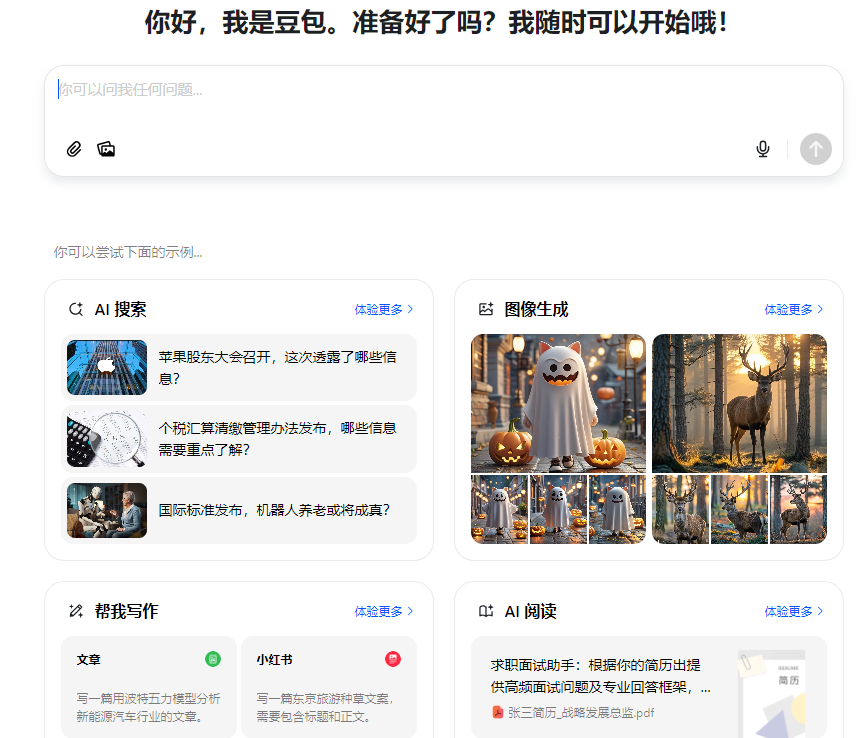Screen dimensions: 861x738
Task: Expand 体验更多 in 帮我写作
Action: point(383,611)
